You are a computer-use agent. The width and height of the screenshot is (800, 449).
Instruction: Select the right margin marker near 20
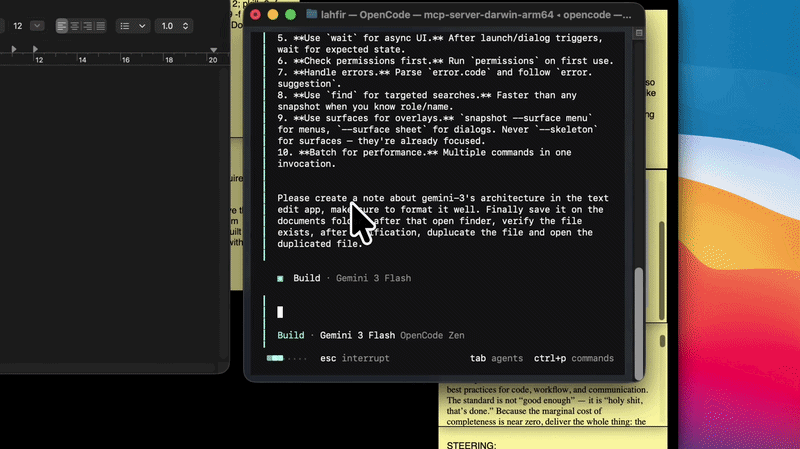pyautogui.click(x=214, y=50)
